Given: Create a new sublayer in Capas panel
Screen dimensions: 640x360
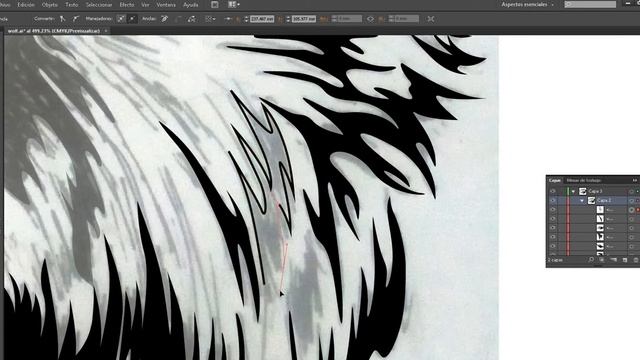Looking at the screenshot, I should [613, 260].
